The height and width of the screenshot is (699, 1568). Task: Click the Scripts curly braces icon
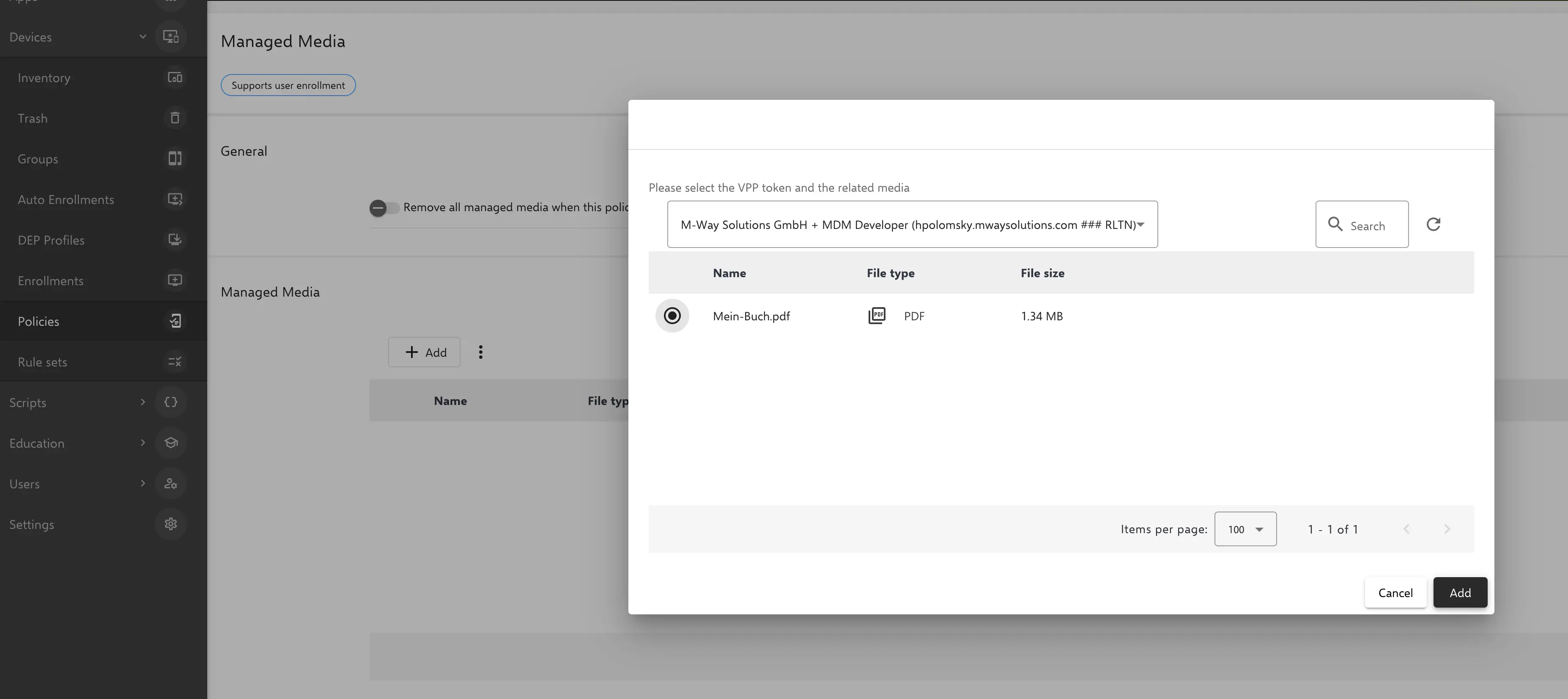pyautogui.click(x=170, y=402)
